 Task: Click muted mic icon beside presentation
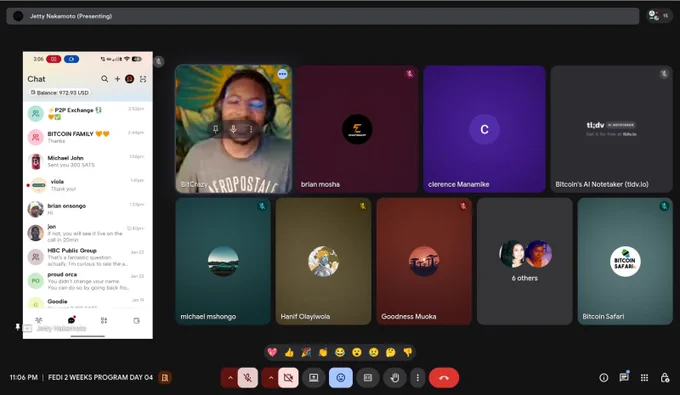click(159, 62)
